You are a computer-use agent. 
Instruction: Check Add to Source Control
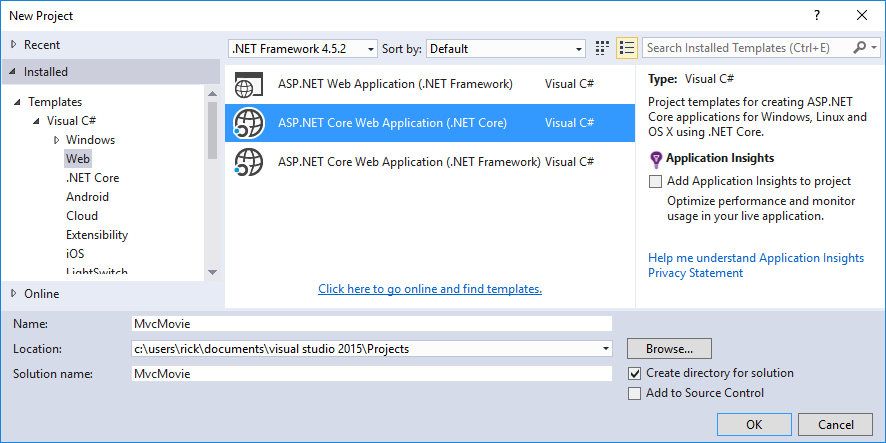tap(634, 394)
